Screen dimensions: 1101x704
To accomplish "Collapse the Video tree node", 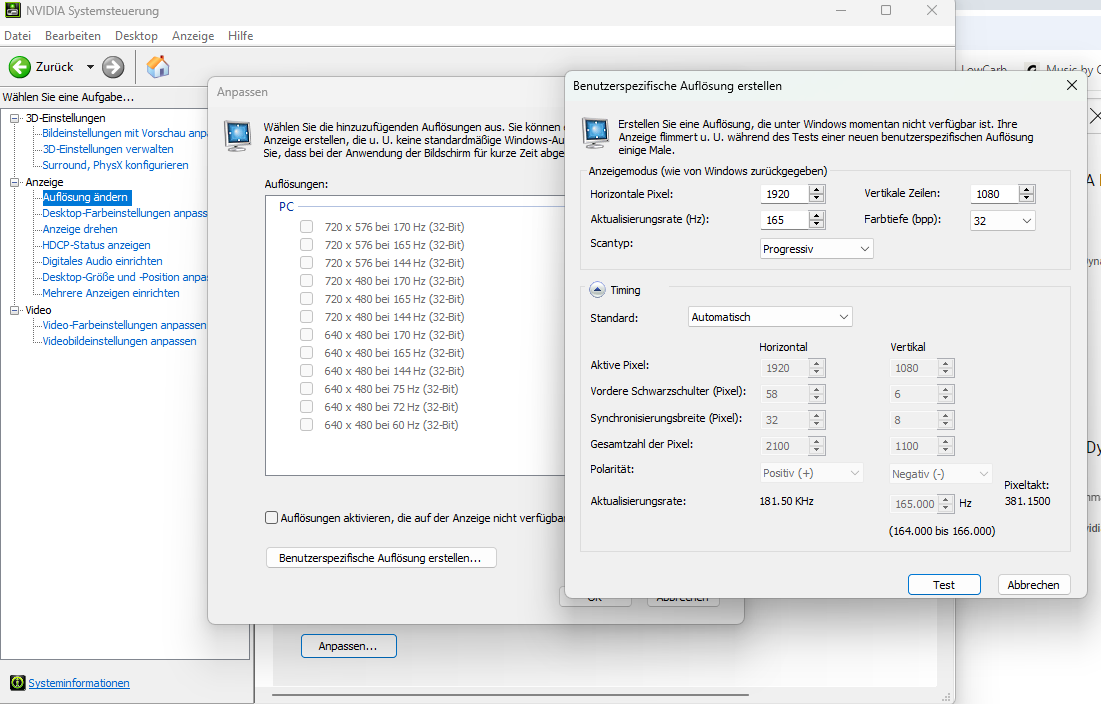I will click(14, 310).
